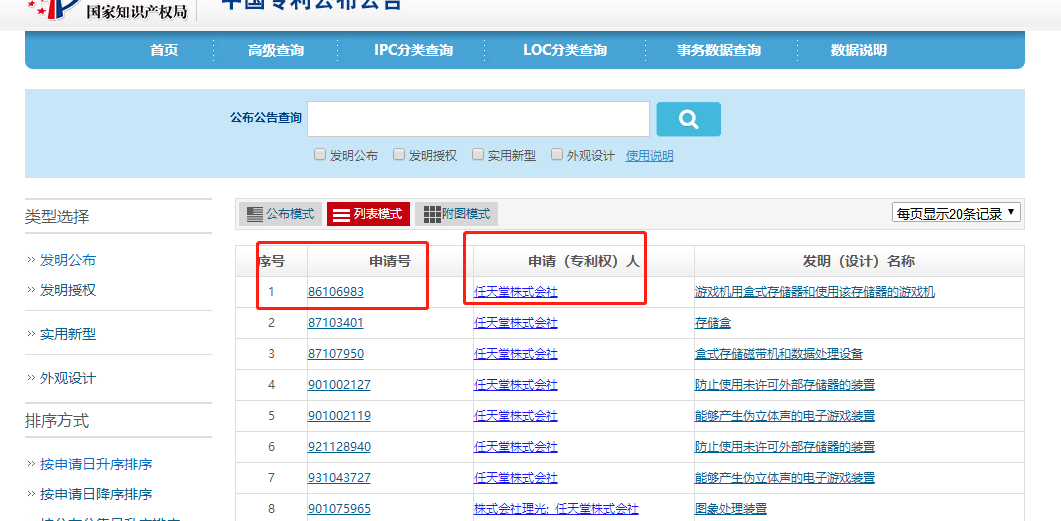This screenshot has width=1061, height=521.
Task: Open 防止使用未许可外部存储器的装置 in row 4
Action: pyautogui.click(x=785, y=385)
